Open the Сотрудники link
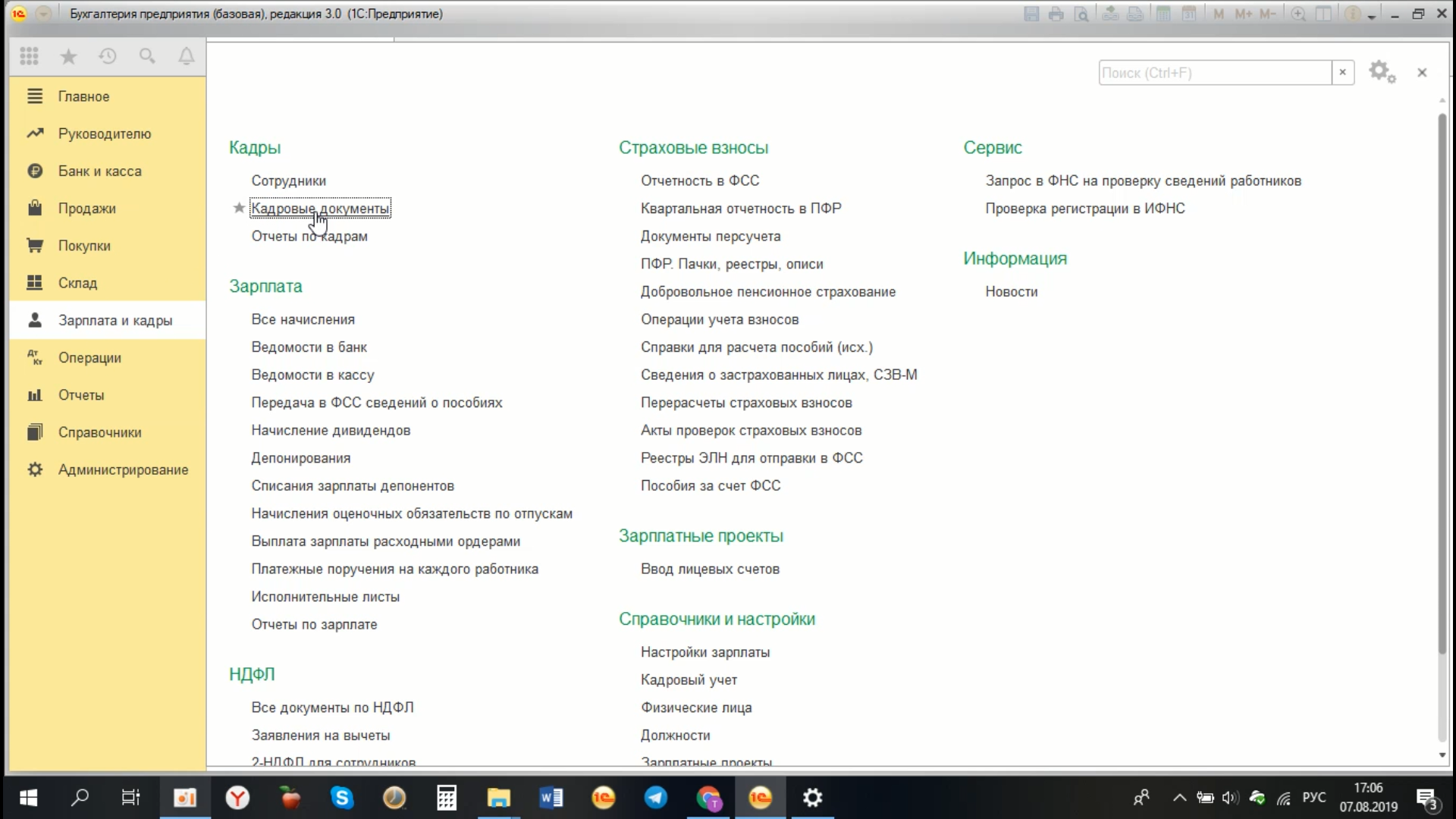 tap(288, 180)
